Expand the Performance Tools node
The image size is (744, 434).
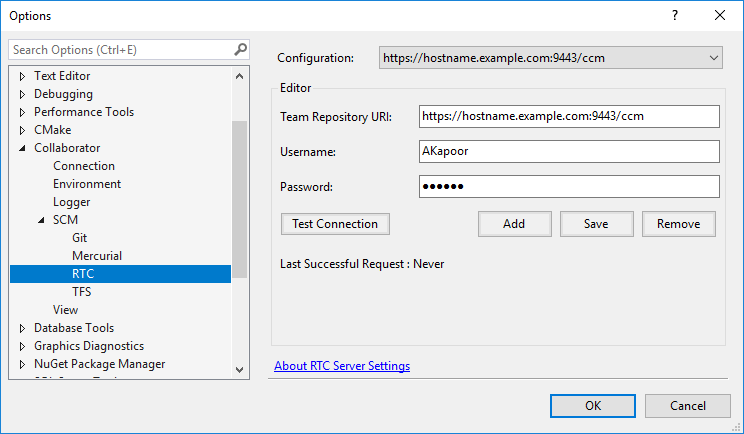point(23,112)
